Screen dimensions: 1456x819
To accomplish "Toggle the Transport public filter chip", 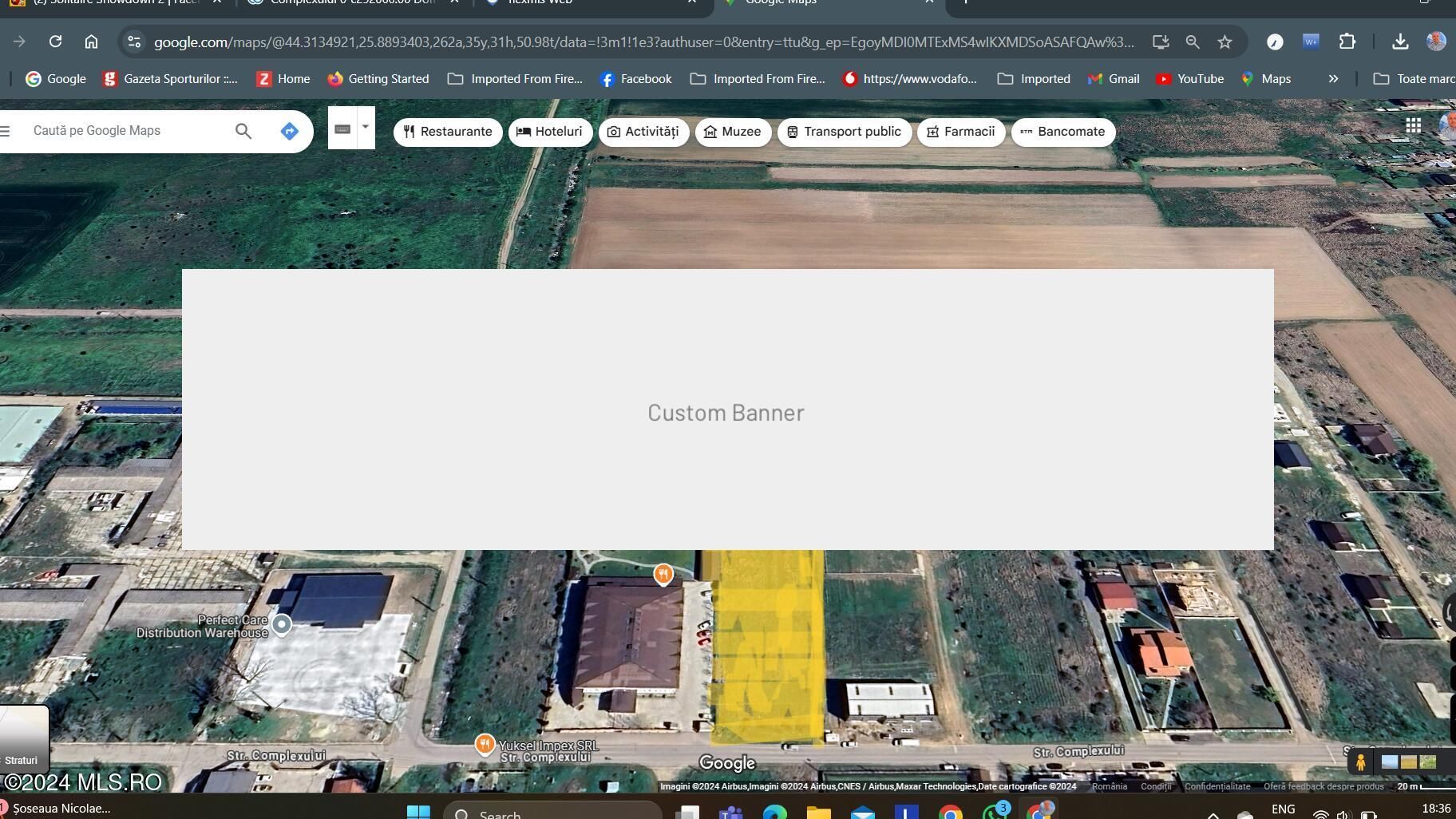I will point(844,131).
